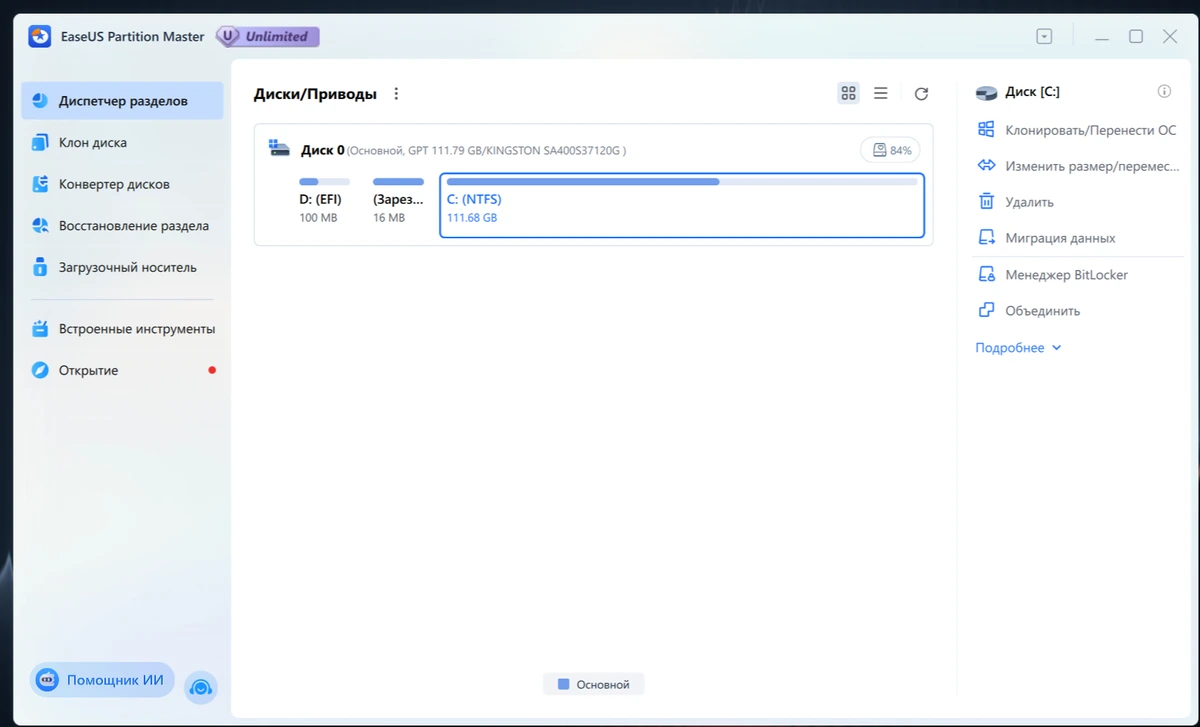
Task: Click the 100 MB size label
Action: click(319, 218)
